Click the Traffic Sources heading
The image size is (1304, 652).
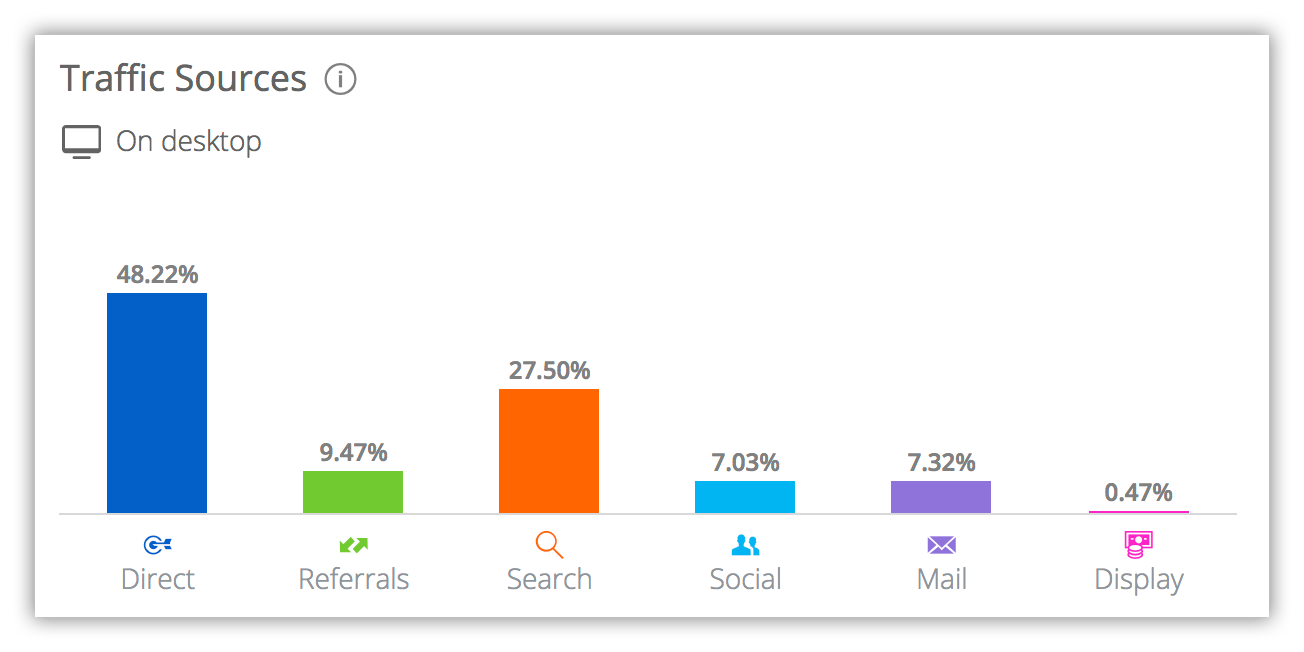(184, 79)
